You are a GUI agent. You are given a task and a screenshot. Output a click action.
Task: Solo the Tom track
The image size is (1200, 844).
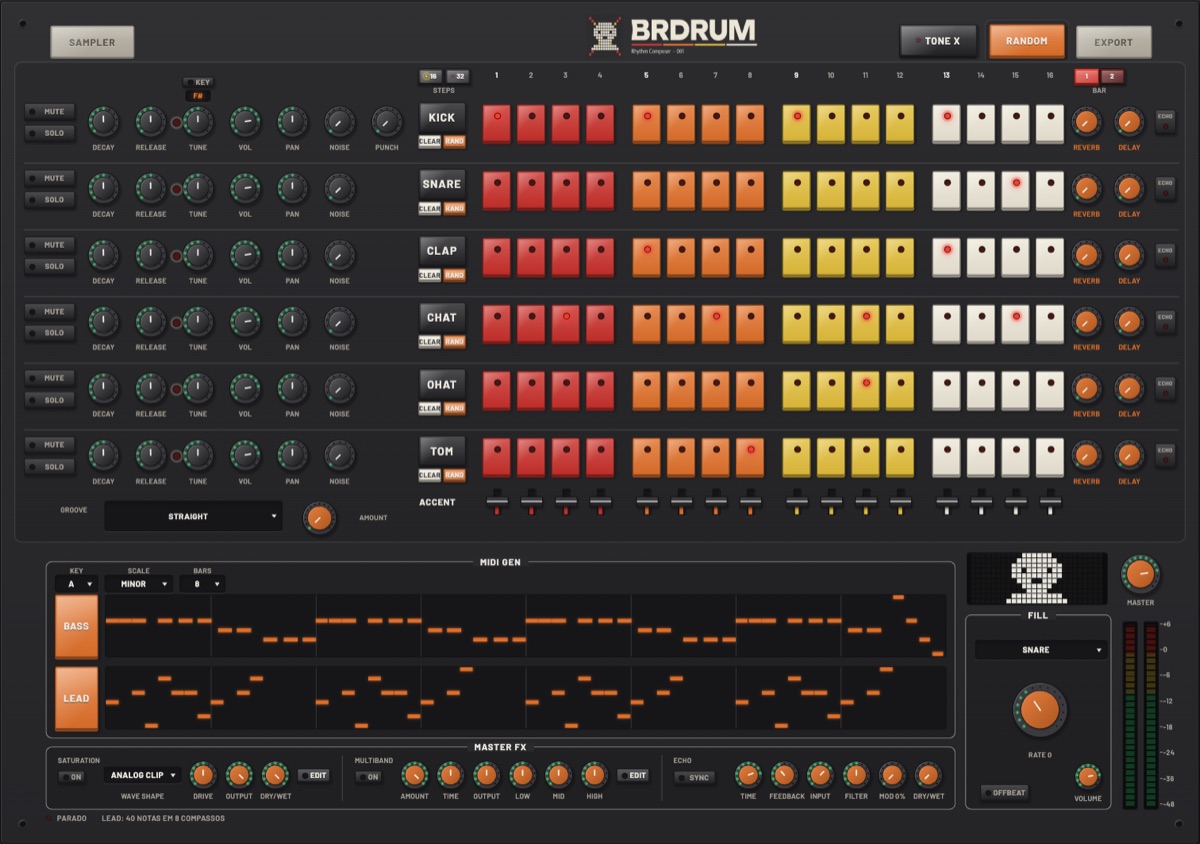click(x=50, y=467)
